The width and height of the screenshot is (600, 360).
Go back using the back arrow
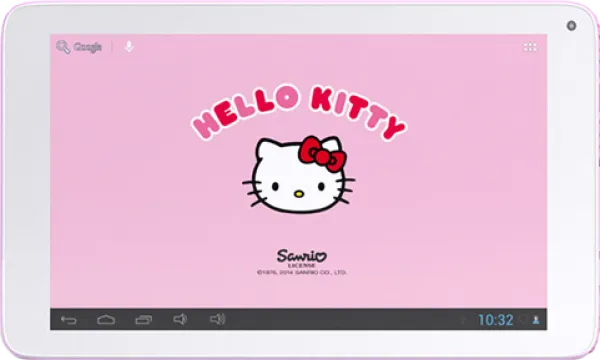point(69,319)
